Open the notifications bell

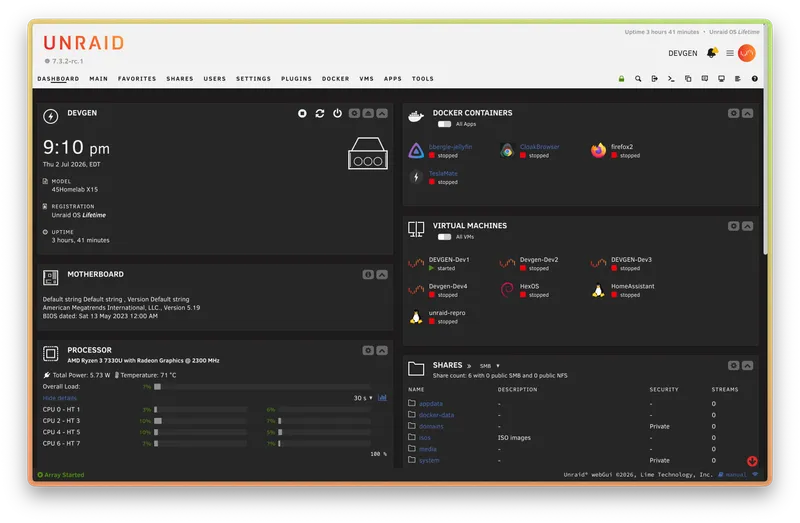pyautogui.click(x=711, y=53)
